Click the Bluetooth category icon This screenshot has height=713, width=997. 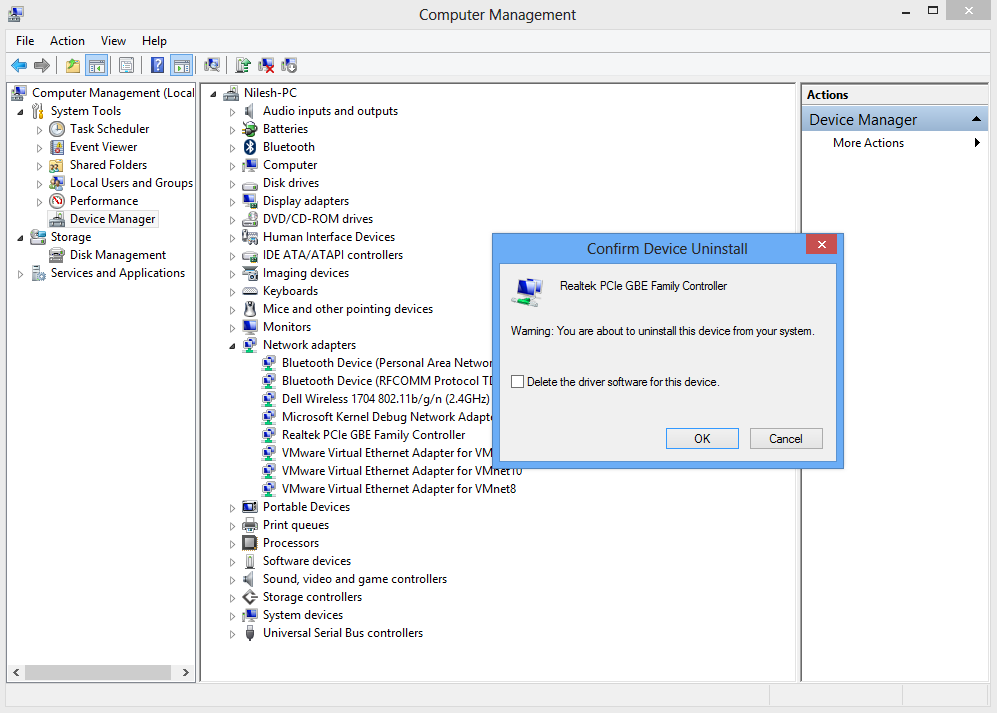250,147
